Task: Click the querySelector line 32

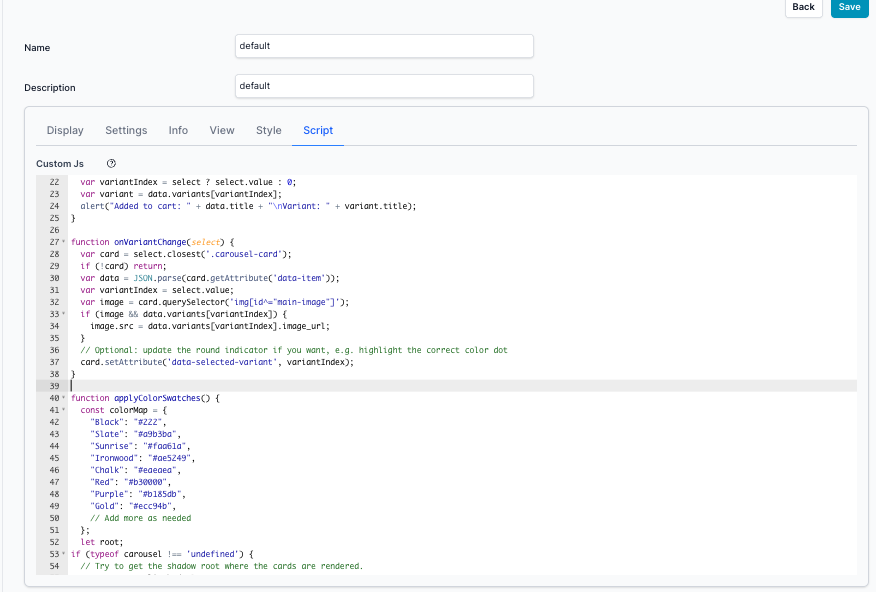Action: click(215, 302)
